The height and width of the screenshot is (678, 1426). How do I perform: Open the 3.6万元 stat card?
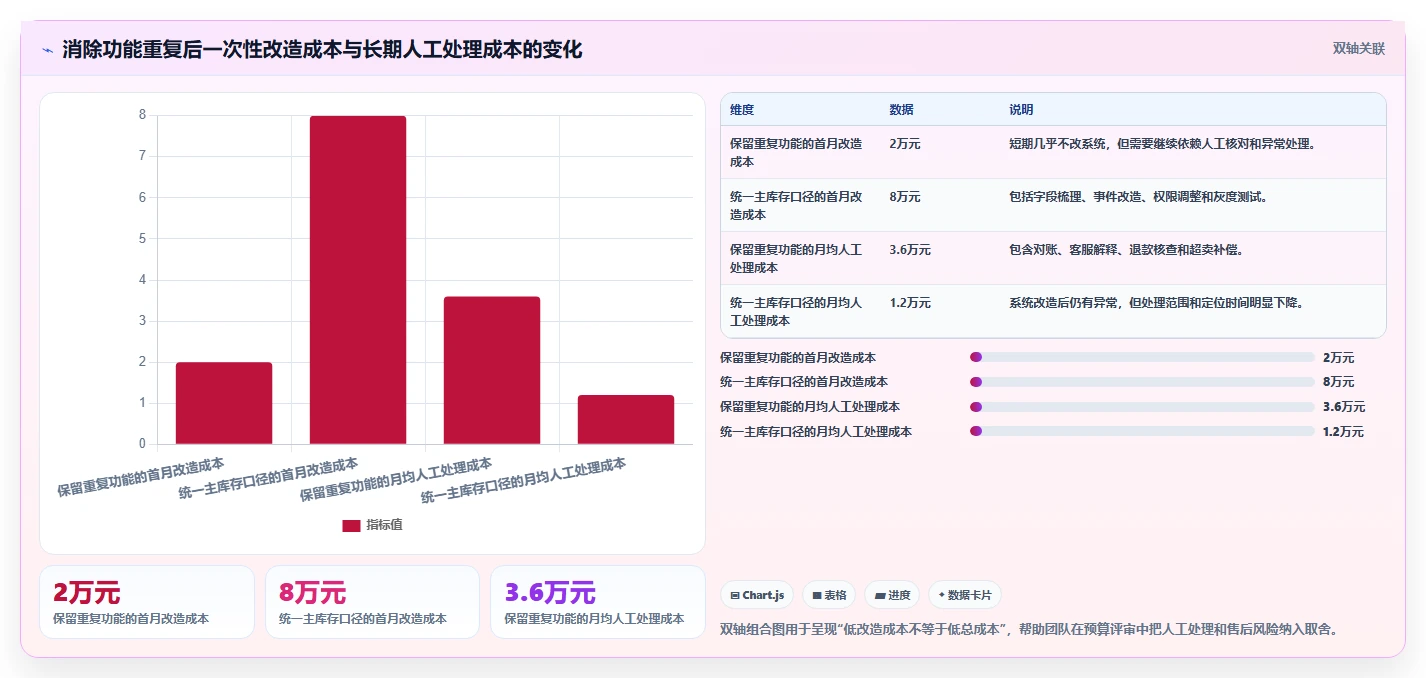point(598,602)
